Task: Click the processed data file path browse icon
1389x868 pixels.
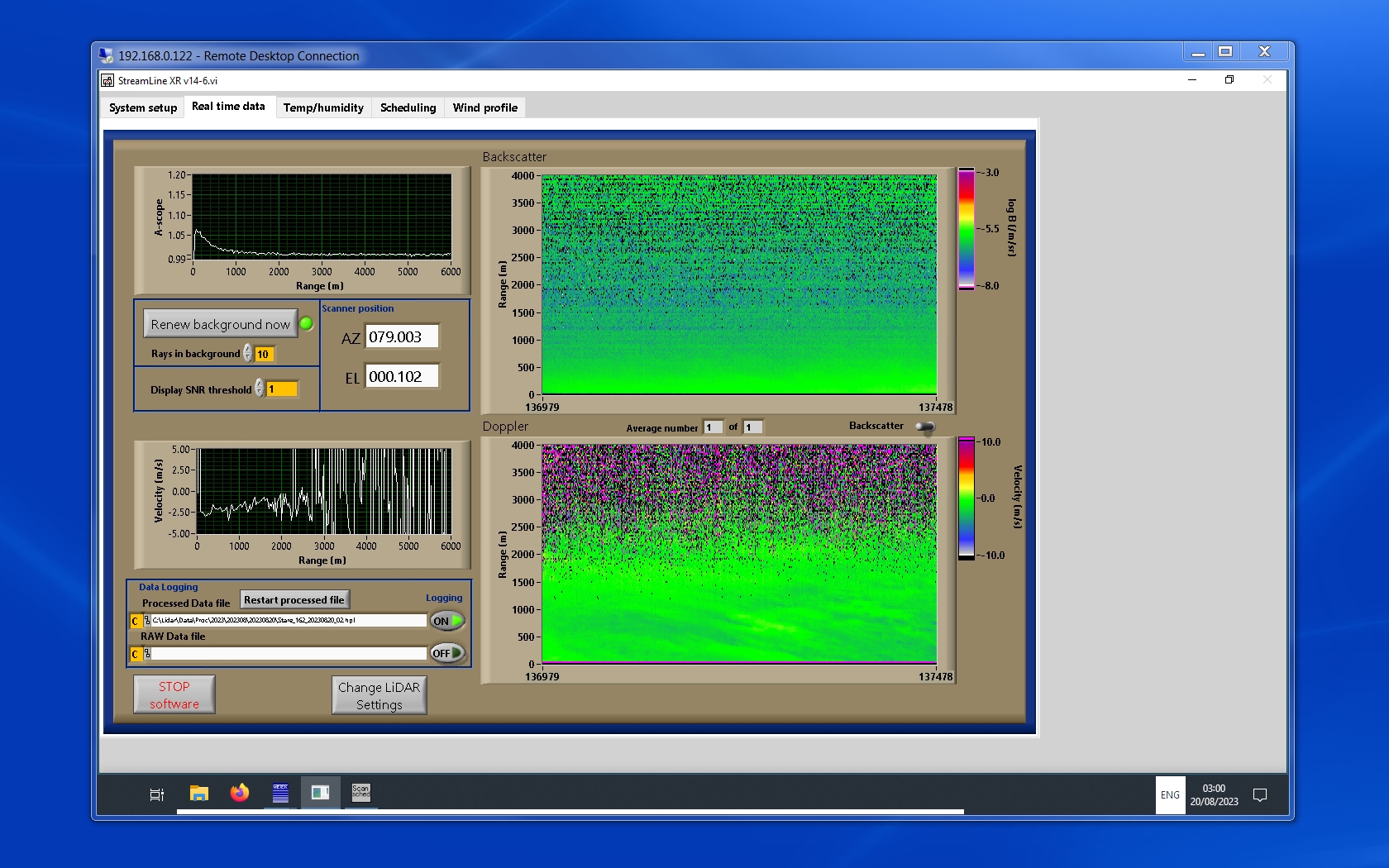Action: [146, 621]
